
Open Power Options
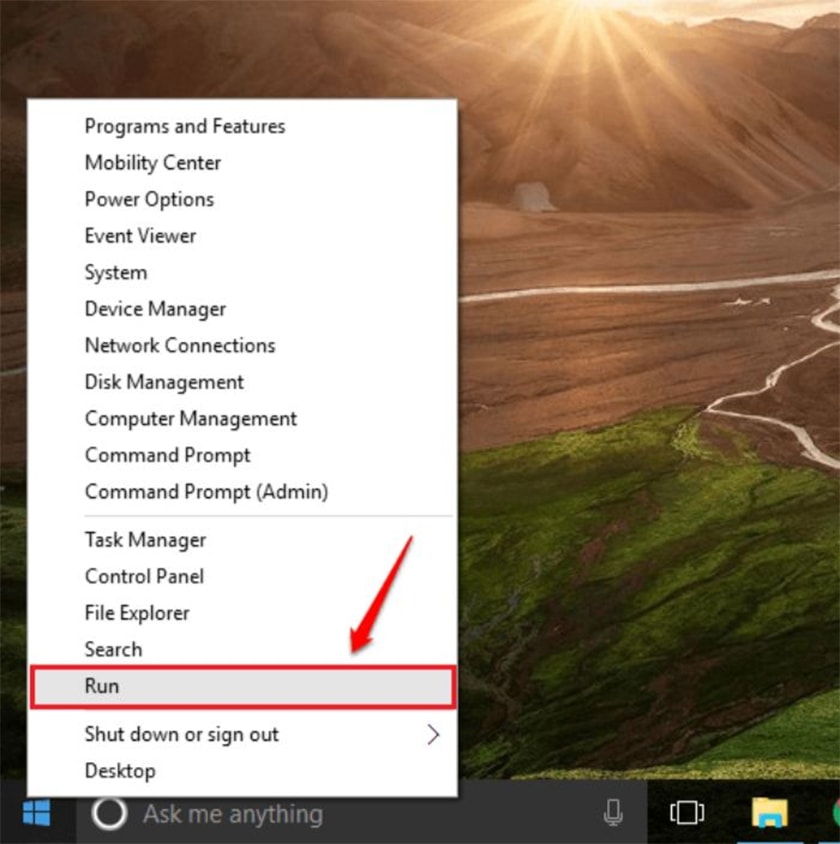click(x=149, y=199)
